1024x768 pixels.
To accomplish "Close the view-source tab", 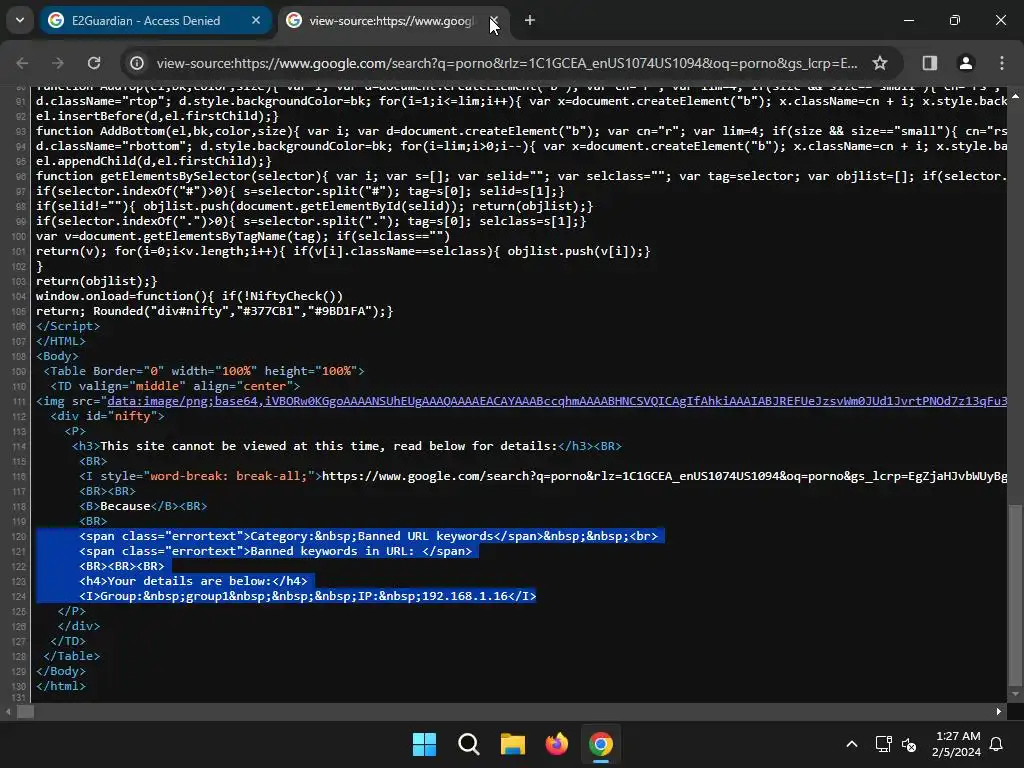I will pos(494,21).
